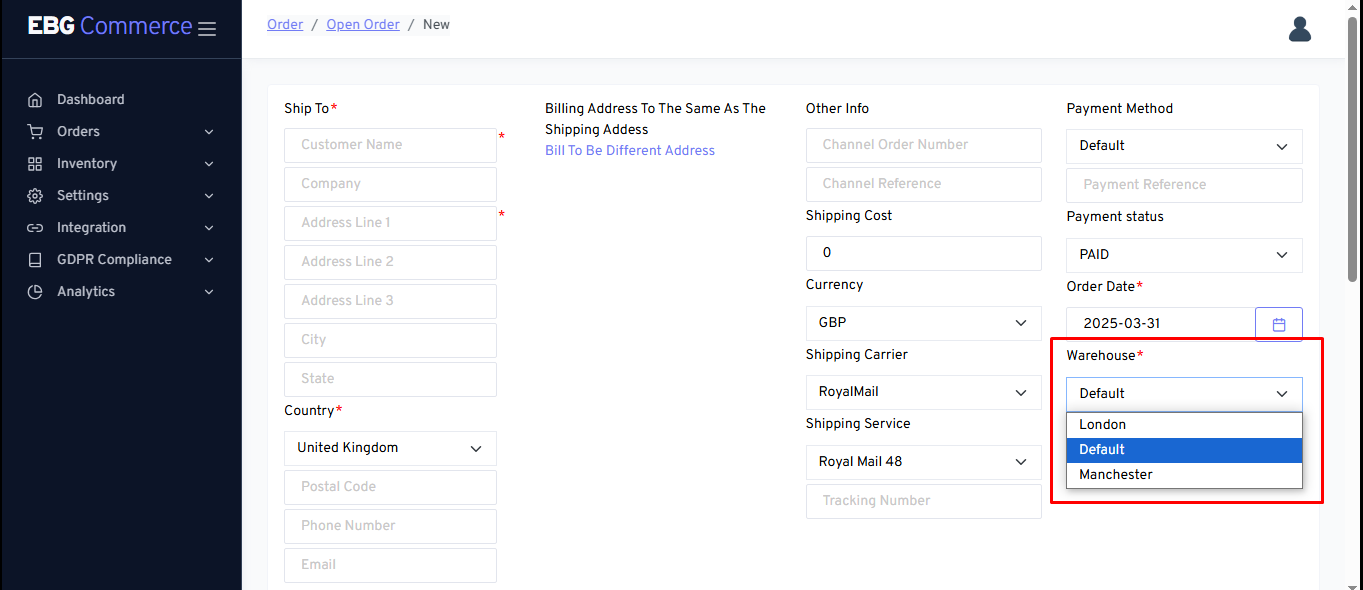Open the Shipping Carrier dropdown
The height and width of the screenshot is (590, 1363).
[x=923, y=392]
